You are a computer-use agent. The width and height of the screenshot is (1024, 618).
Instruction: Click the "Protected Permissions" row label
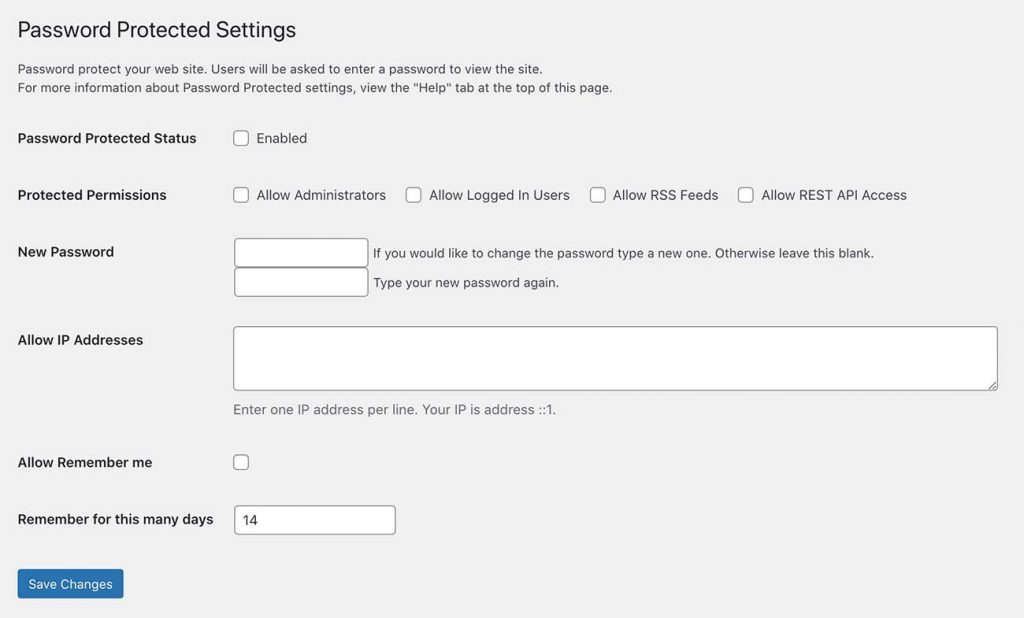point(92,195)
